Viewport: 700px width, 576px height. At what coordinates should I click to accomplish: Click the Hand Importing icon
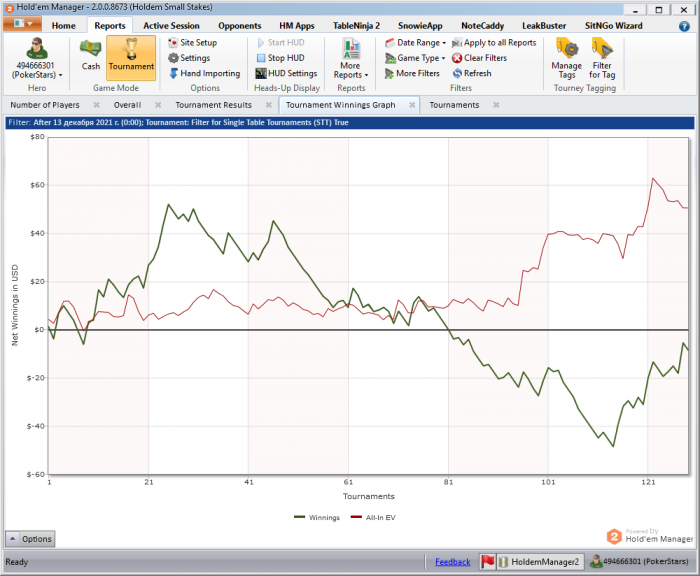[x=173, y=73]
